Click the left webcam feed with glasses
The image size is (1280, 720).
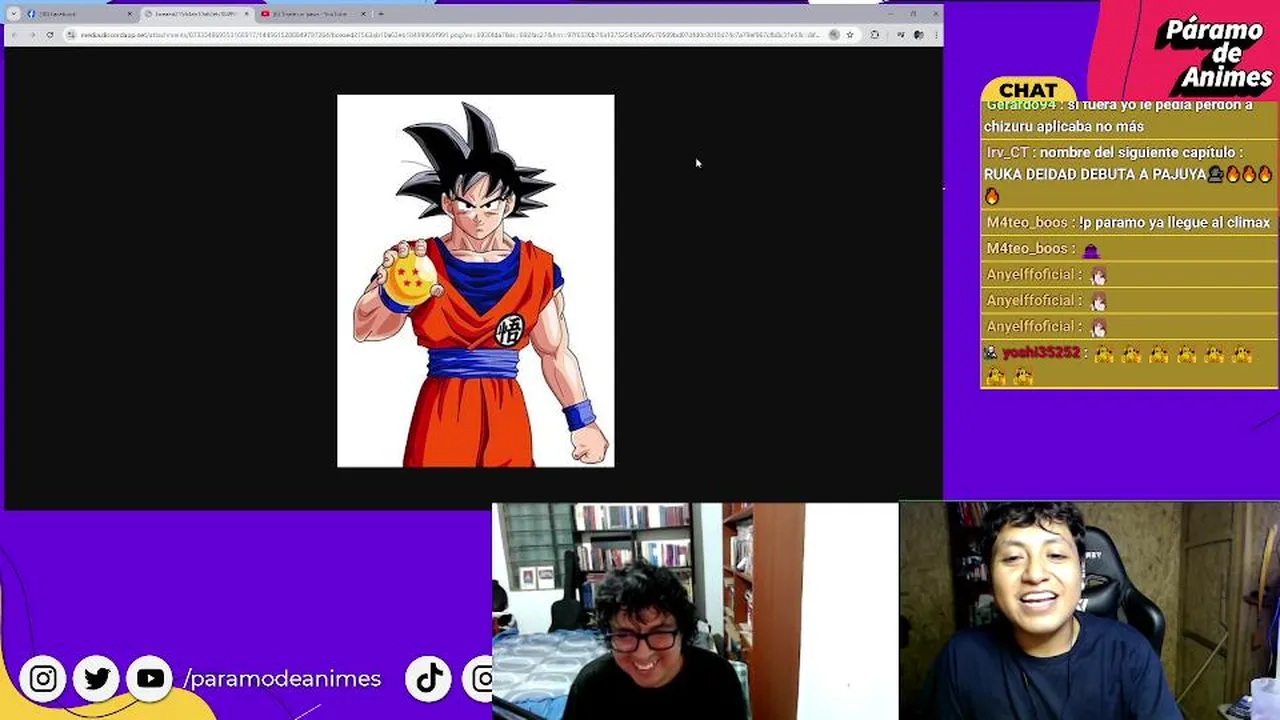[695, 611]
